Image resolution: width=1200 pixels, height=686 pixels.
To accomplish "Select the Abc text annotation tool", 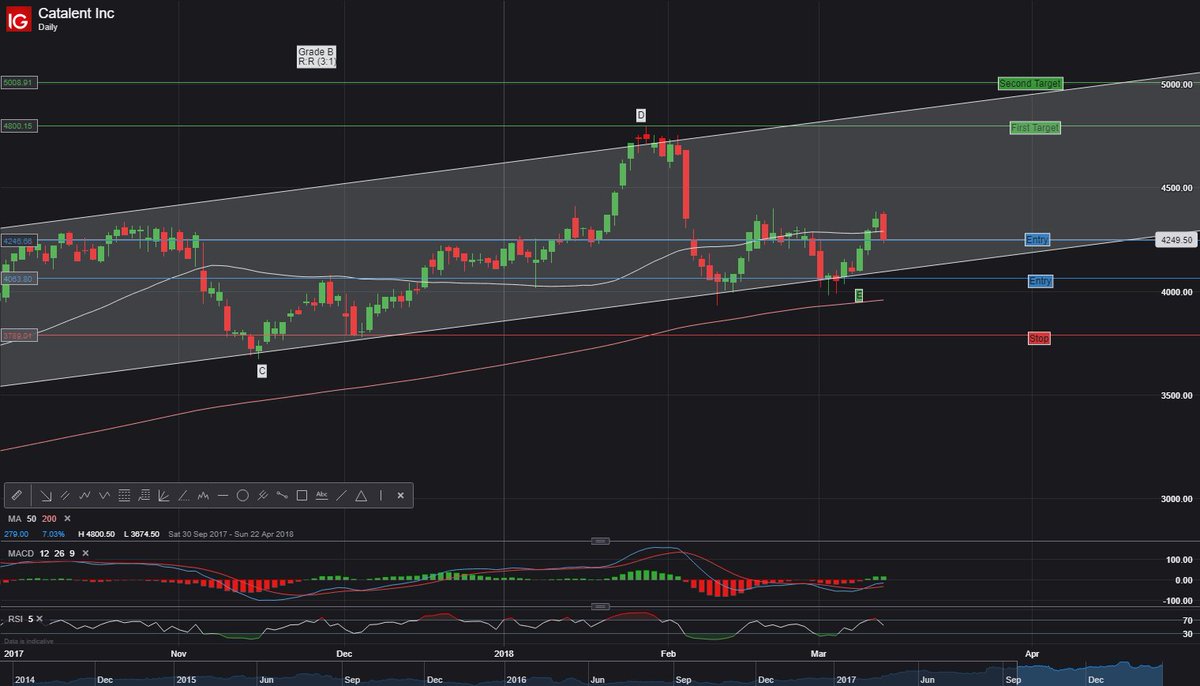I will 321,495.
